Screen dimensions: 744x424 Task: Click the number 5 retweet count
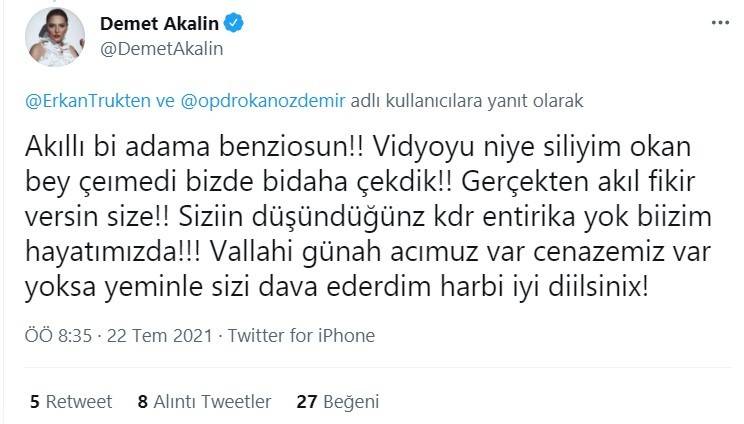click(x=35, y=402)
